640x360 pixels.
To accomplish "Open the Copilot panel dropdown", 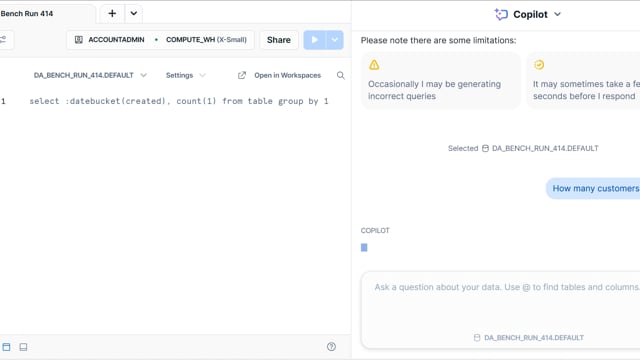I will click(x=557, y=14).
